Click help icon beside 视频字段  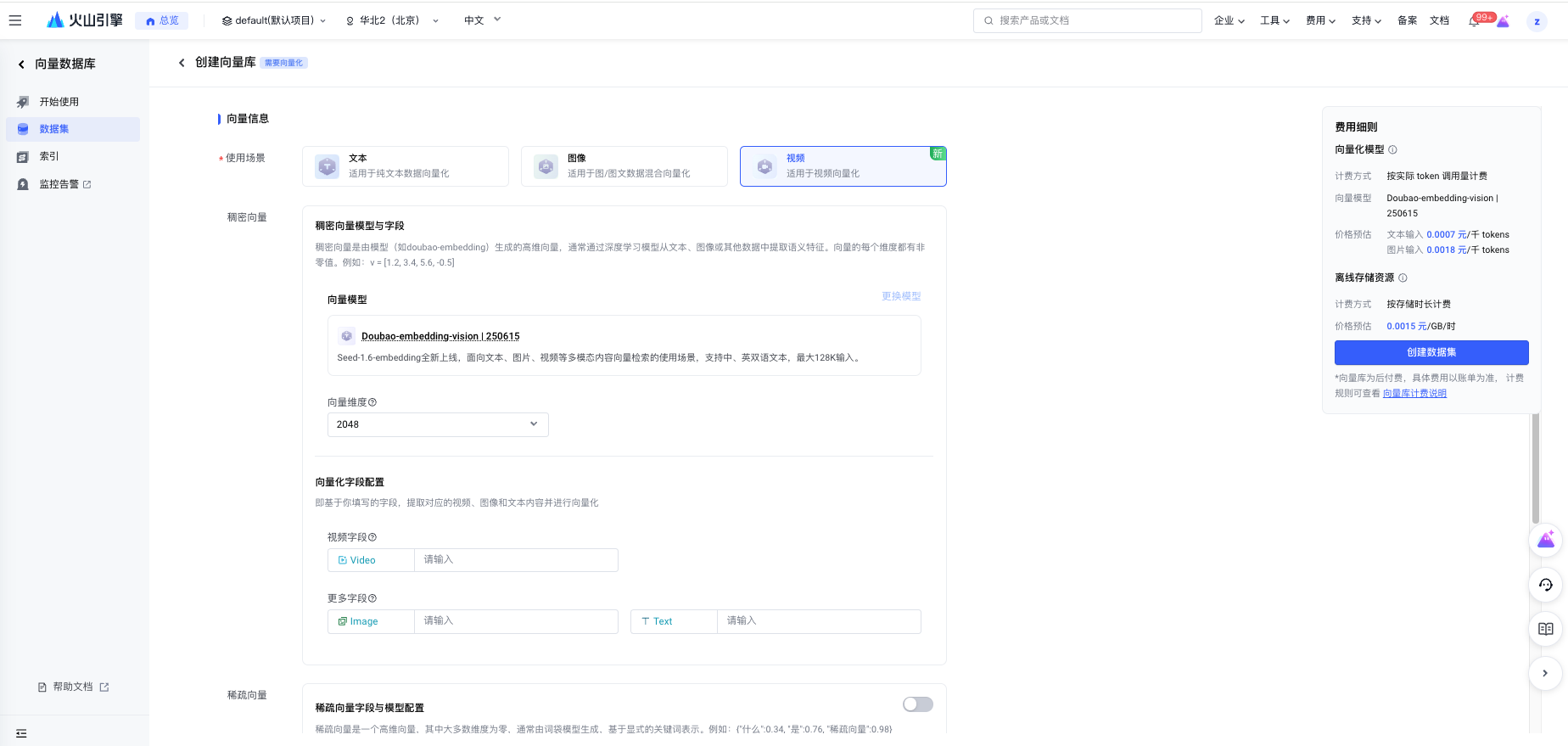click(x=372, y=537)
